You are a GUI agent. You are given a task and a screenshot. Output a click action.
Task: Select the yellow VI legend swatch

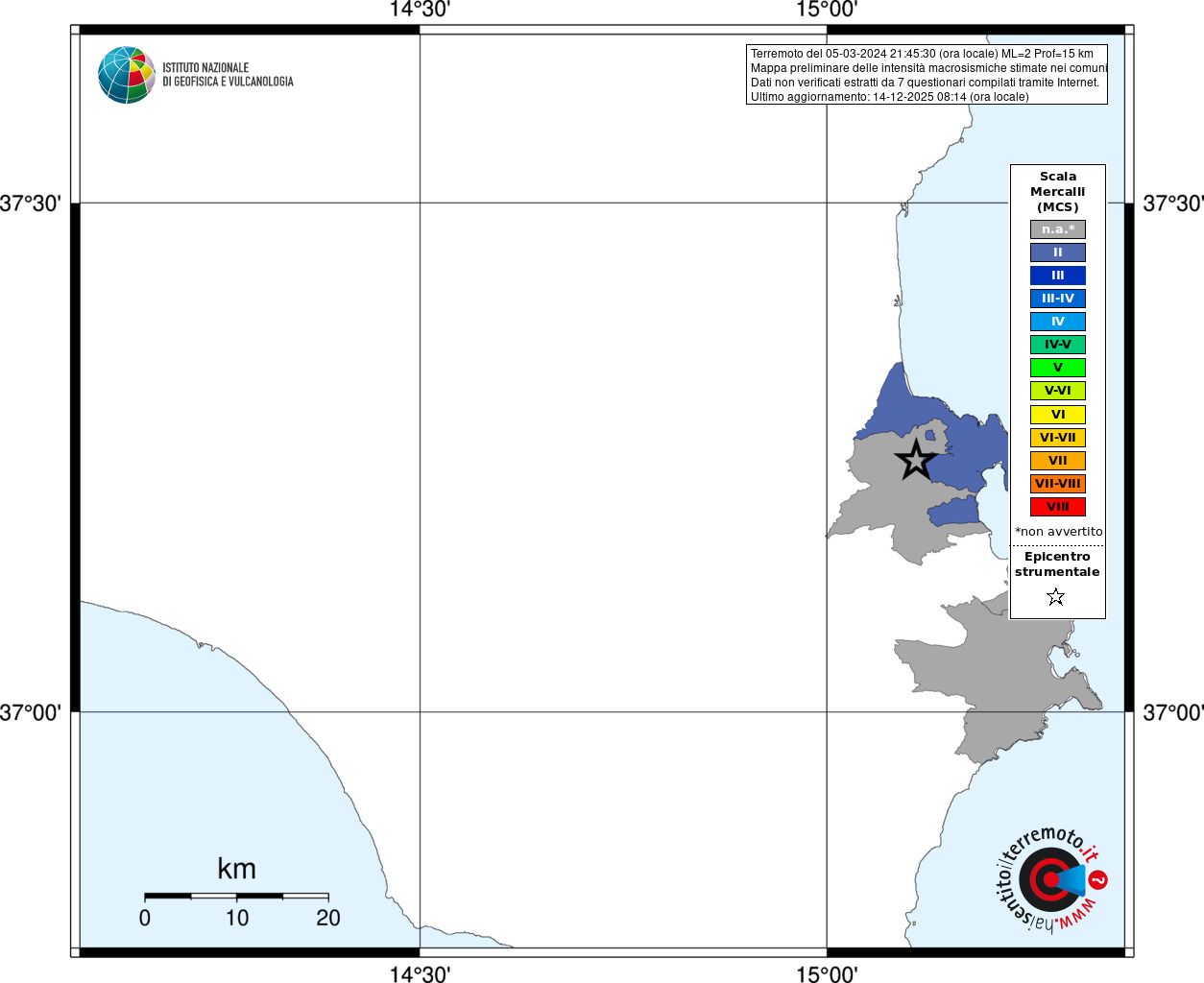tap(1058, 415)
